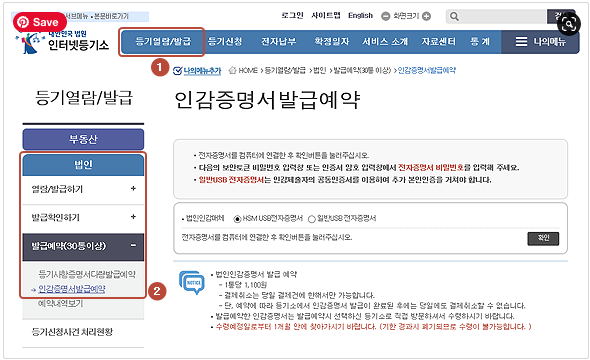Click the 인감증명서발급예약 page heading
Image resolution: width=590 pixels, height=360 pixels.
pos(267,100)
